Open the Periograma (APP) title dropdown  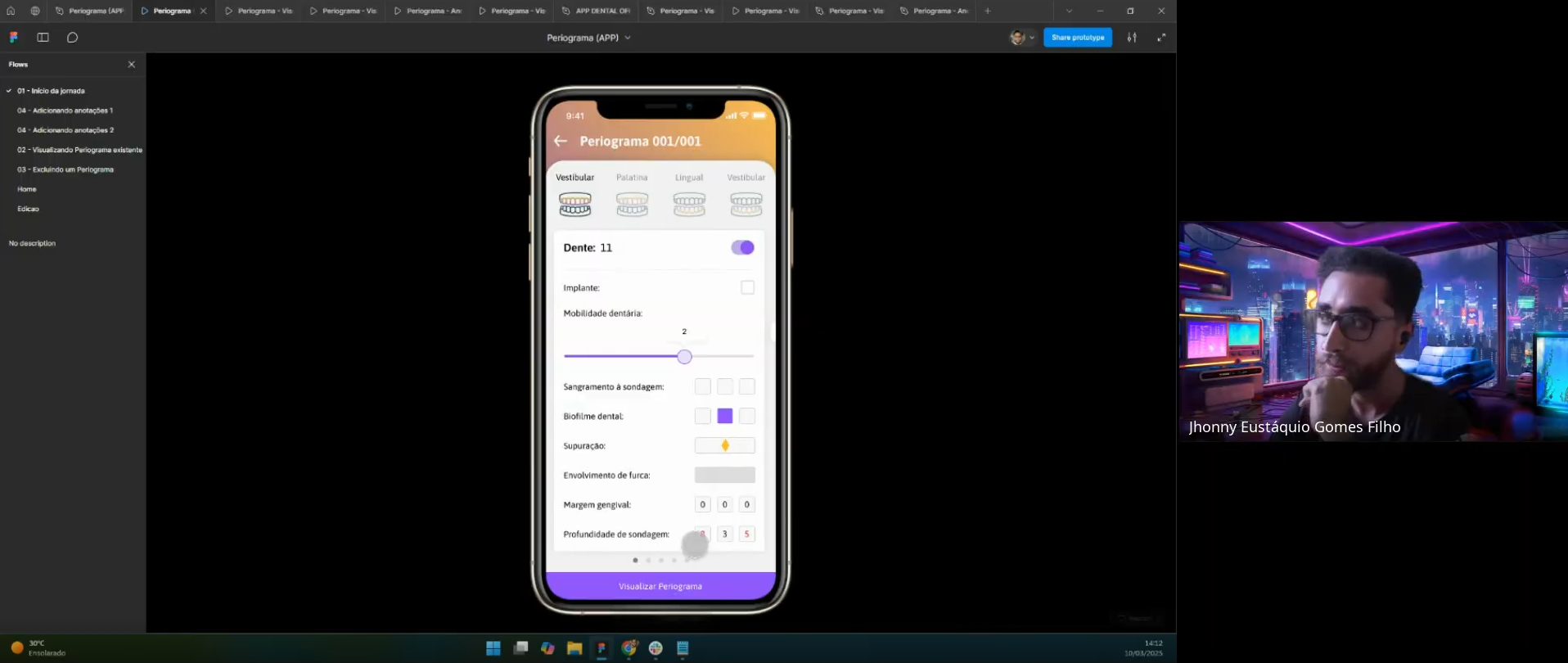[588, 38]
